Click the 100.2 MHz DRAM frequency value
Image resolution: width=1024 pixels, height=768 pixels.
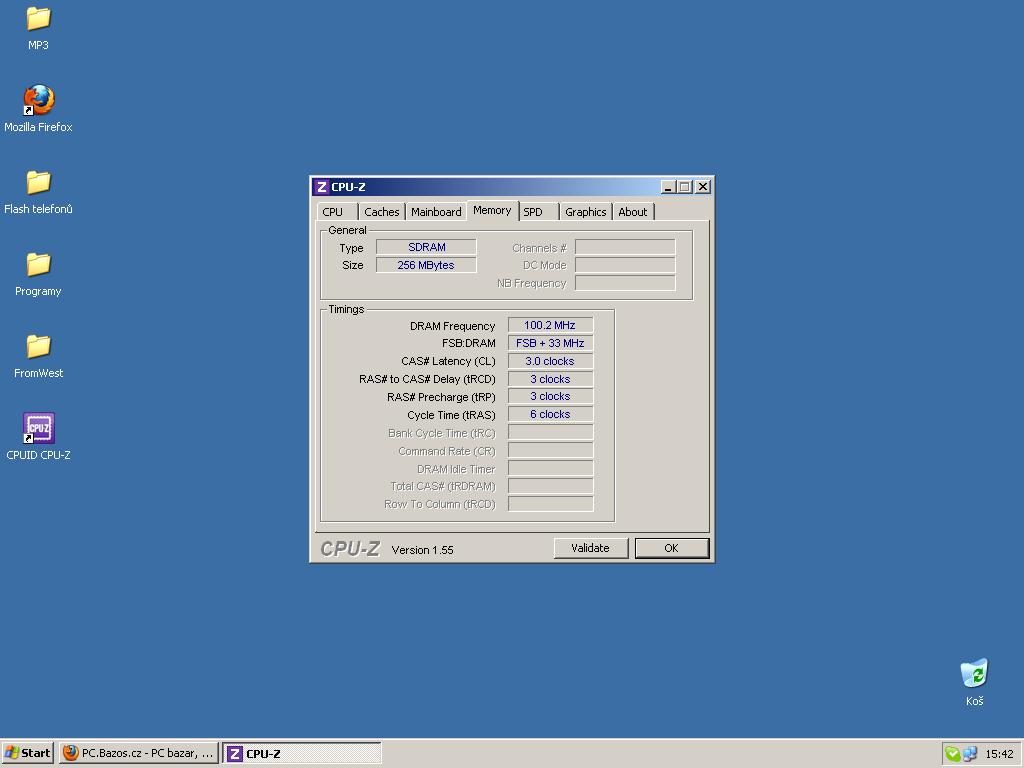pyautogui.click(x=551, y=325)
